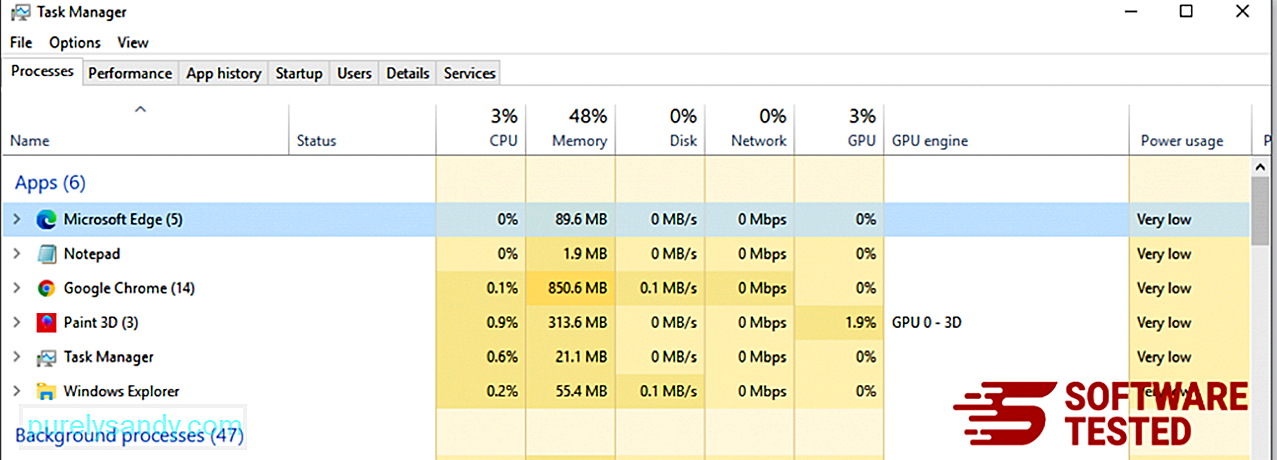This screenshot has height=460, width=1277.
Task: Switch to the Performance tab
Action: (x=130, y=73)
